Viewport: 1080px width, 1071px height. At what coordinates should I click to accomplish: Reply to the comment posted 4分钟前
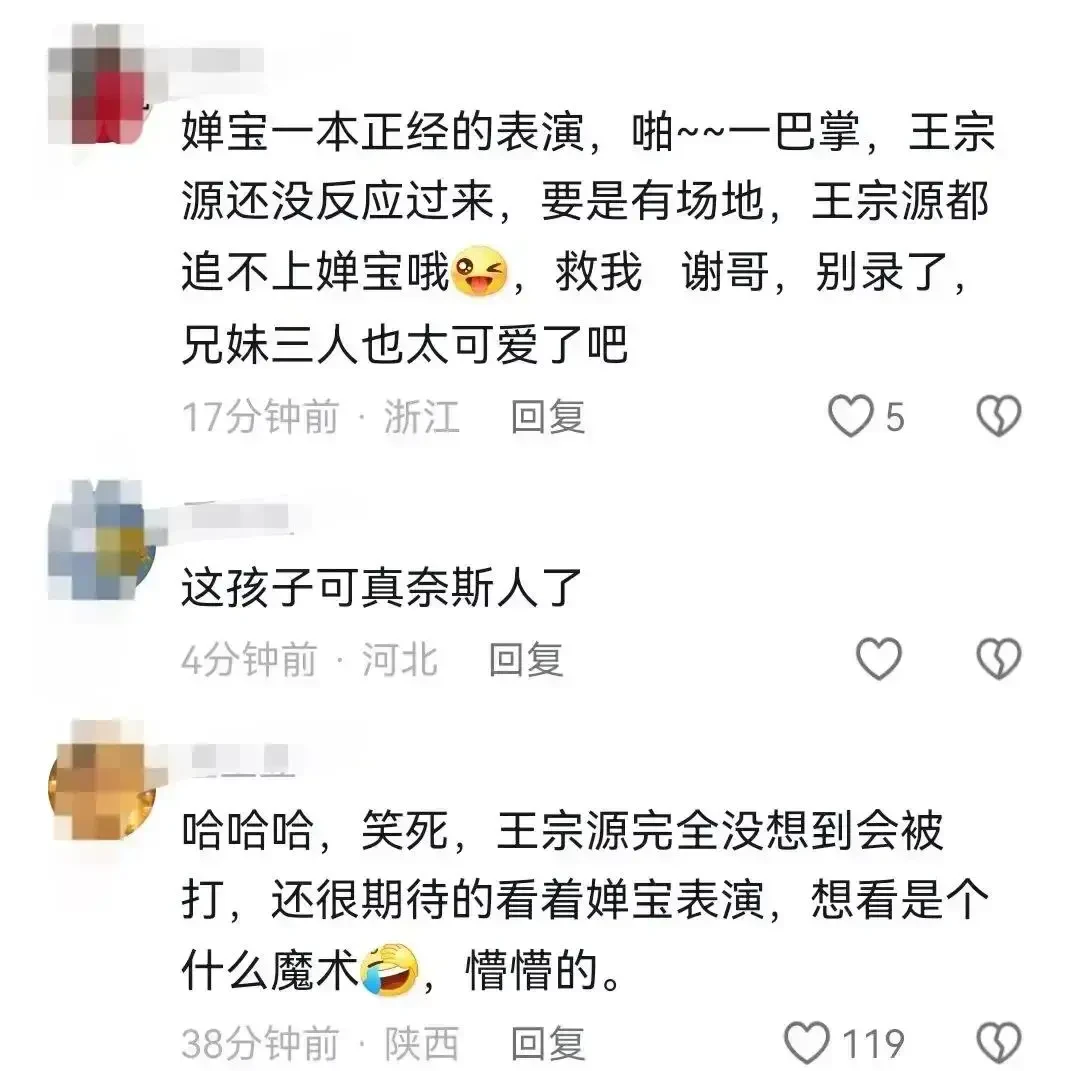point(526,660)
